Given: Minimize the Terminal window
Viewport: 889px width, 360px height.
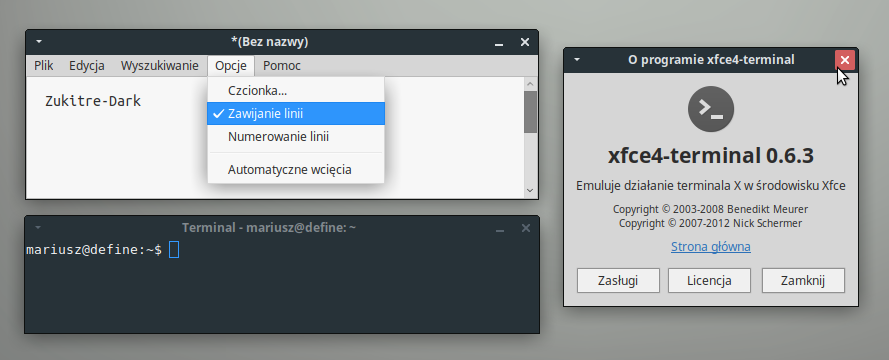Looking at the screenshot, I should [x=499, y=228].
